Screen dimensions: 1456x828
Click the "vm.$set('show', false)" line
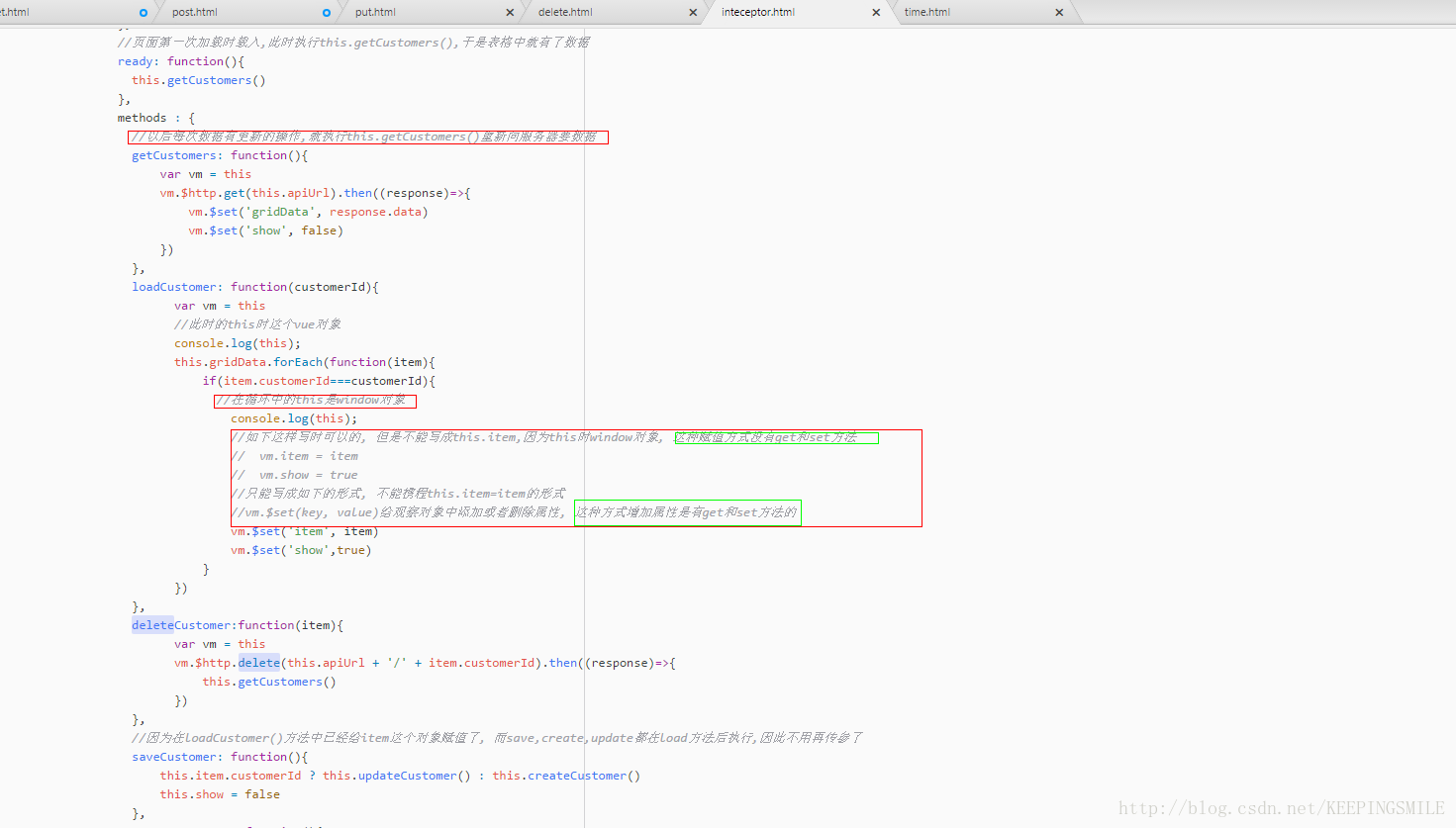[x=265, y=230]
